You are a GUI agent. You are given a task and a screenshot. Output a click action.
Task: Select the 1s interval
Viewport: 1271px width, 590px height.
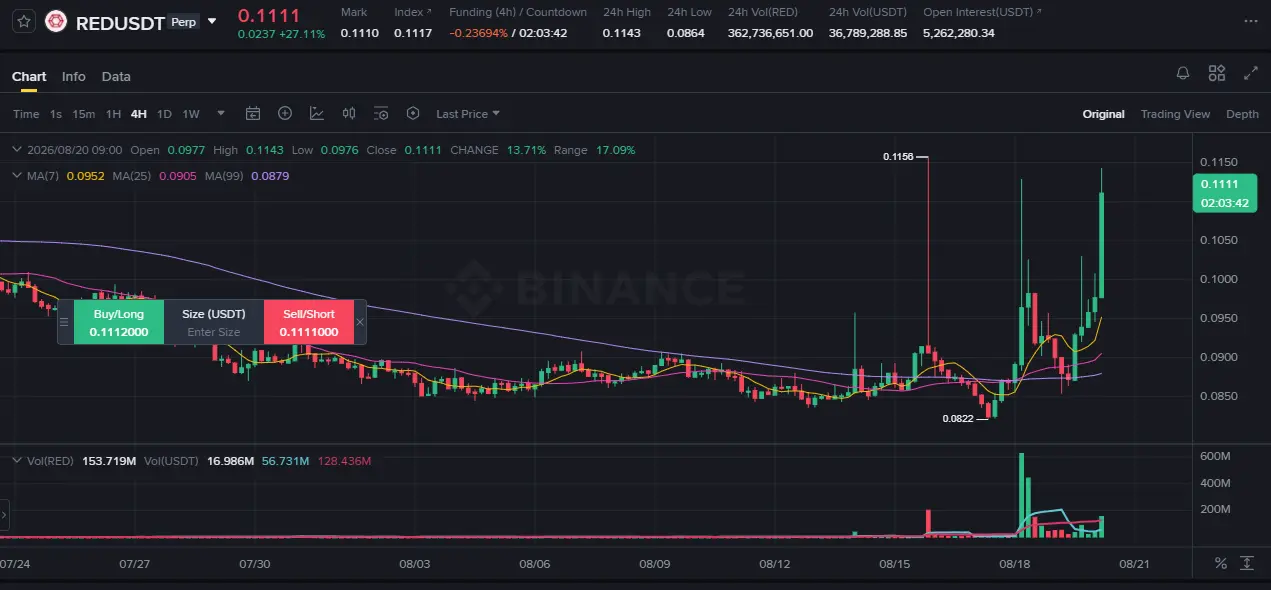pos(56,114)
